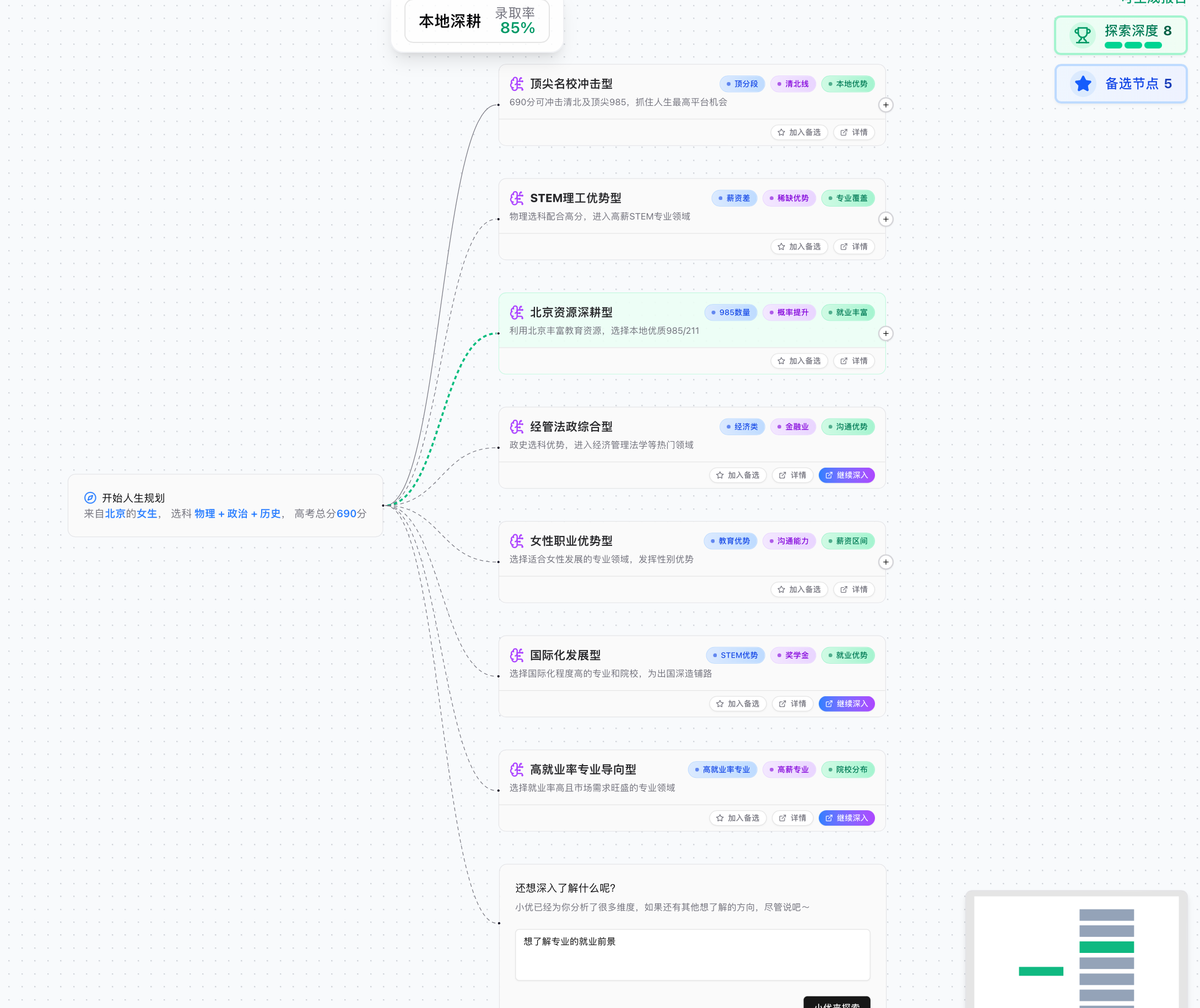Open 详情 for 女性职业优势型
Image resolution: width=1200 pixels, height=1008 pixels.
tap(853, 590)
